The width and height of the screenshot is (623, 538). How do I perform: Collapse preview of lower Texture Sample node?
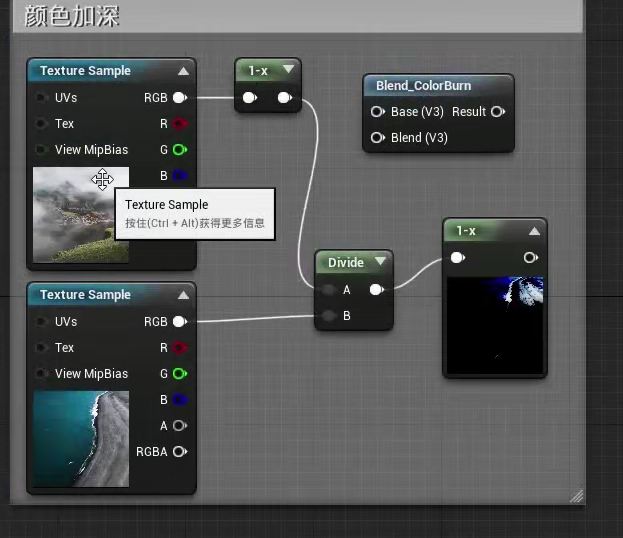click(183, 295)
